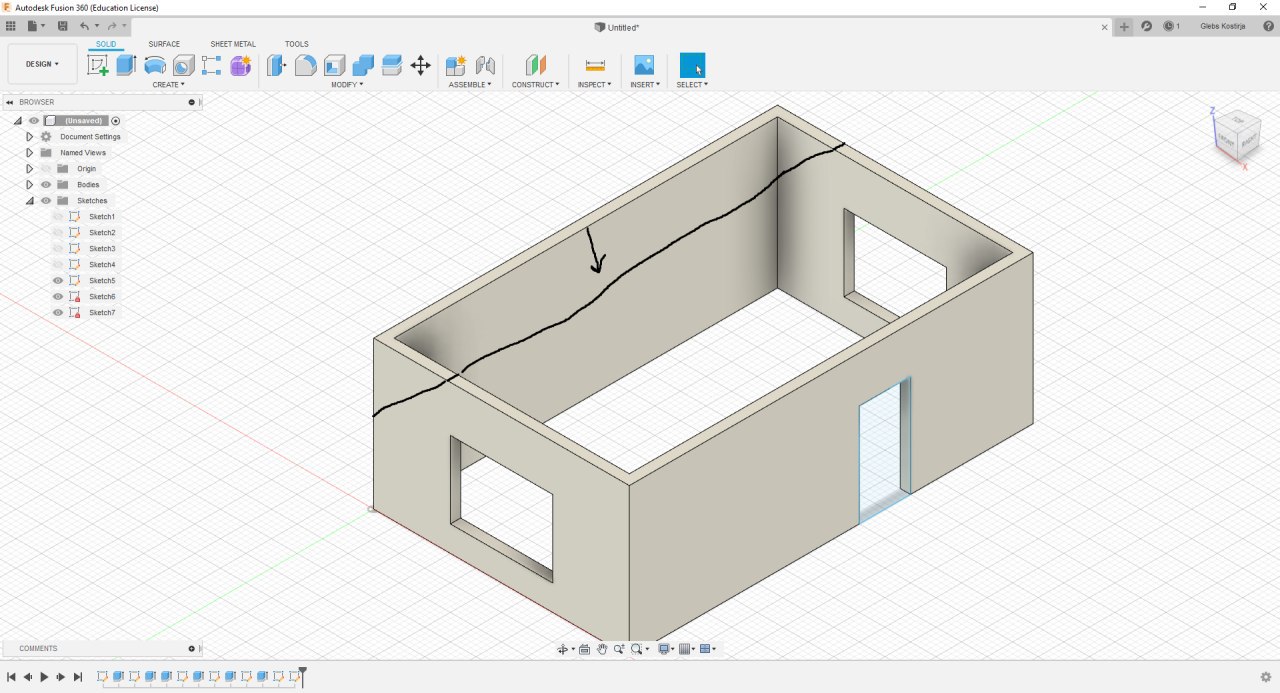Show Sketch3 with its eye icon
Screen dimensions: 1280x693
58,248
